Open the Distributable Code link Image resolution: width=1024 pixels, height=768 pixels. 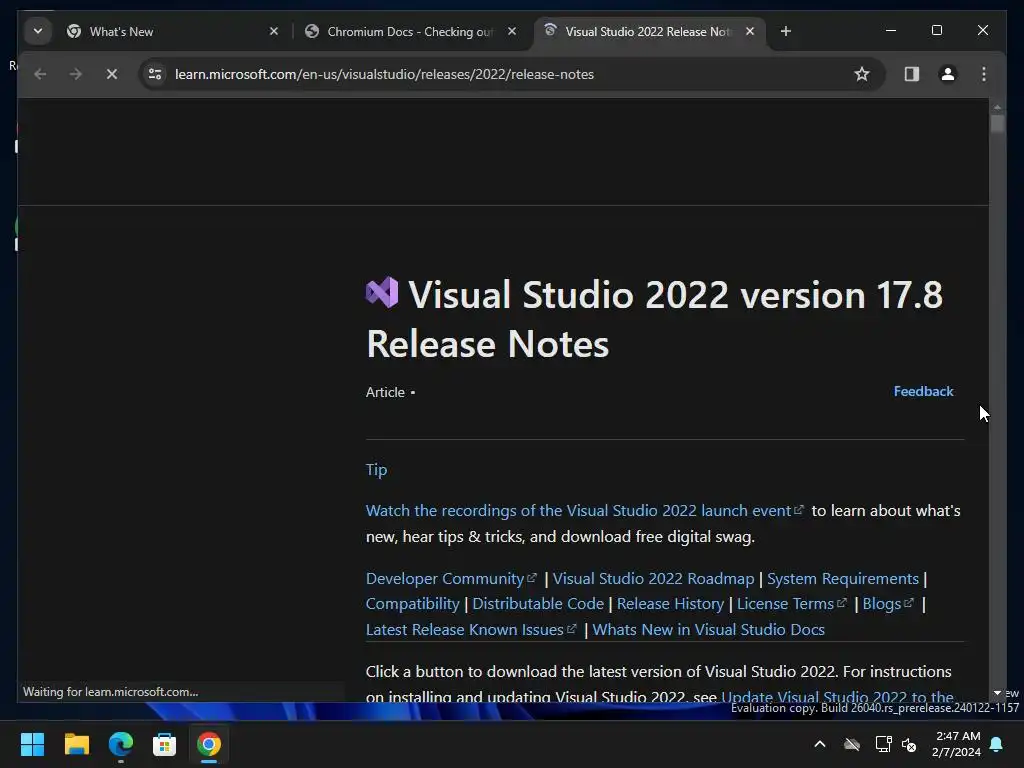point(538,604)
